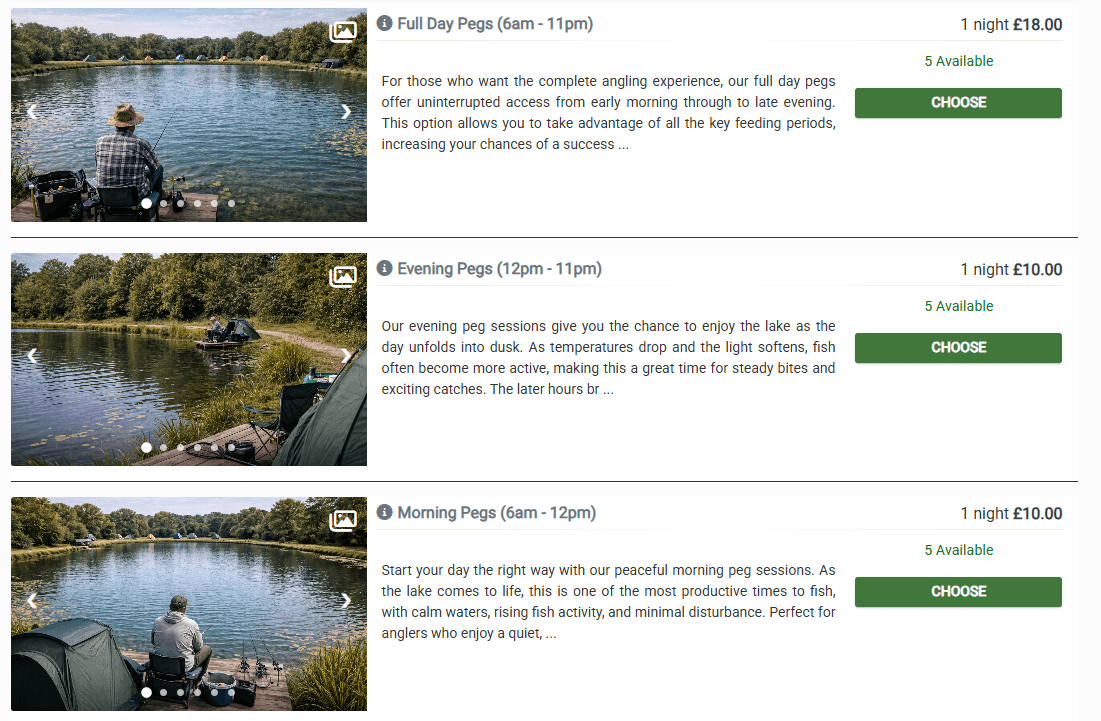Image resolution: width=1101 pixels, height=721 pixels.
Task: Click the 5 Available text for Morning Pegs
Action: click(x=958, y=550)
